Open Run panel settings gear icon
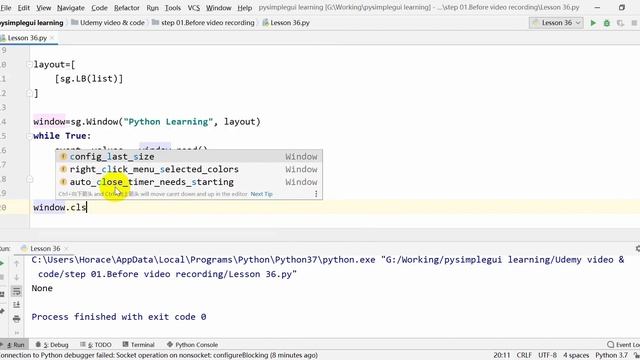 (638, 249)
